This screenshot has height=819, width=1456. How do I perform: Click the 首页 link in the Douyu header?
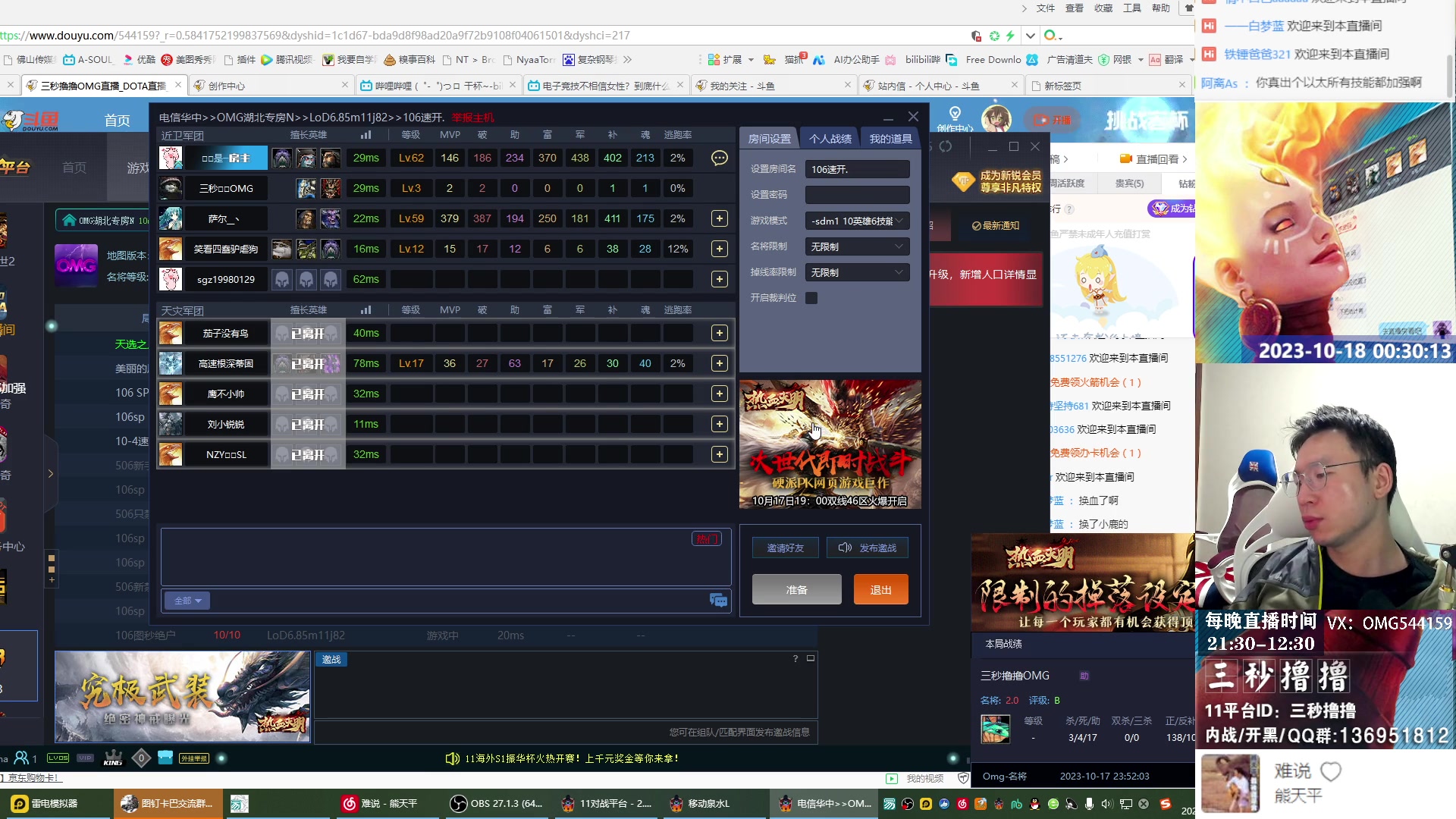(x=117, y=120)
